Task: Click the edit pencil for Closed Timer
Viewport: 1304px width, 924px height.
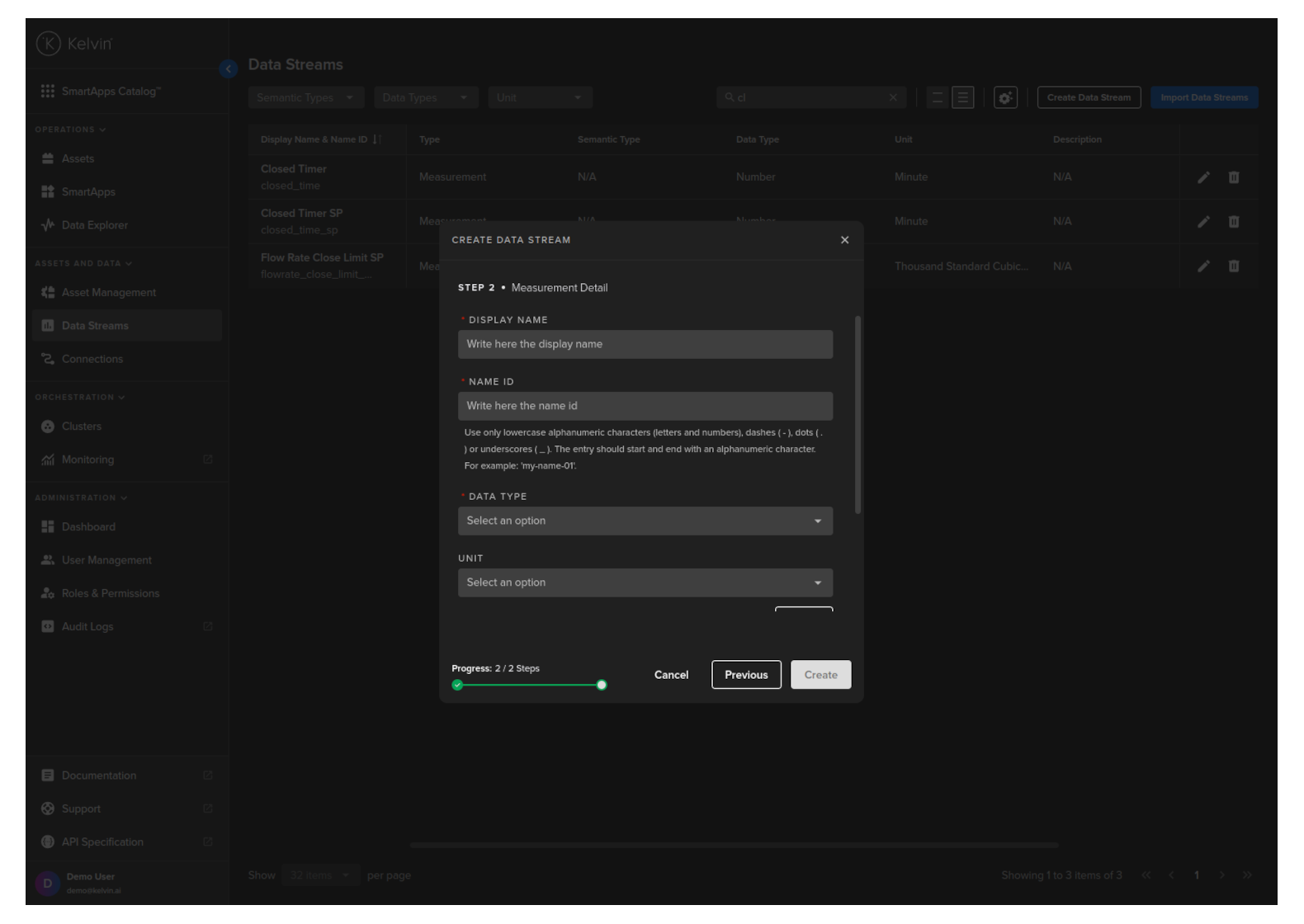Action: tap(1203, 177)
